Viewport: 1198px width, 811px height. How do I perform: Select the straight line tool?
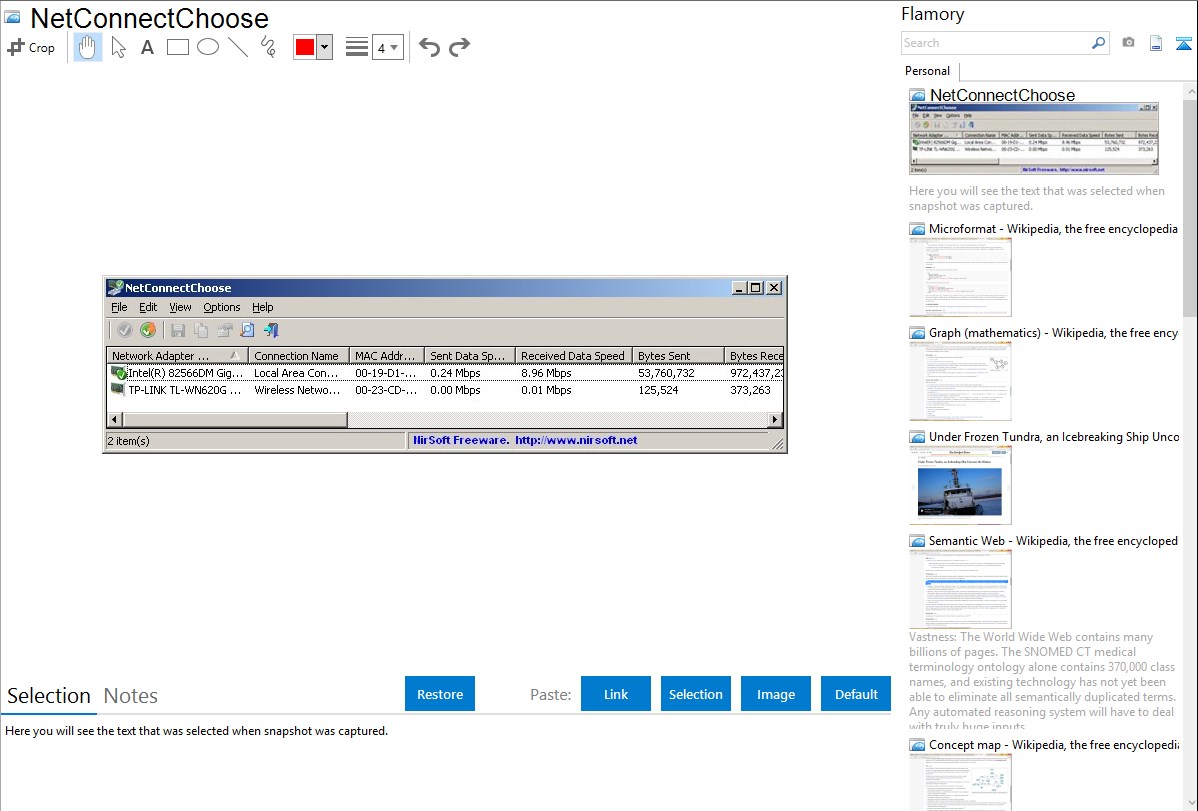click(238, 47)
